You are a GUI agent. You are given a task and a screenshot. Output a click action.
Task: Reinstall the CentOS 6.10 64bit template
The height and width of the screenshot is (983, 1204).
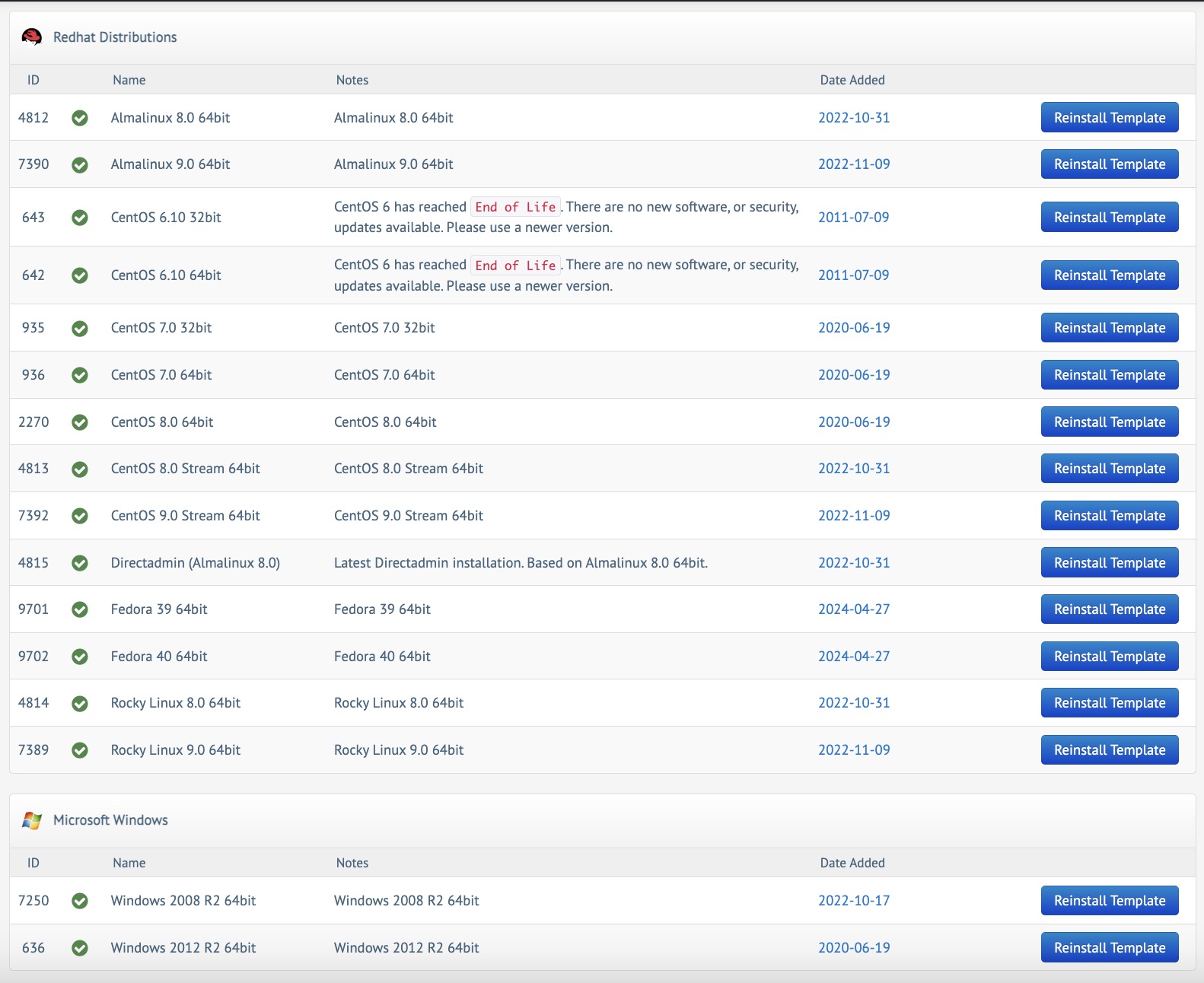(1110, 275)
